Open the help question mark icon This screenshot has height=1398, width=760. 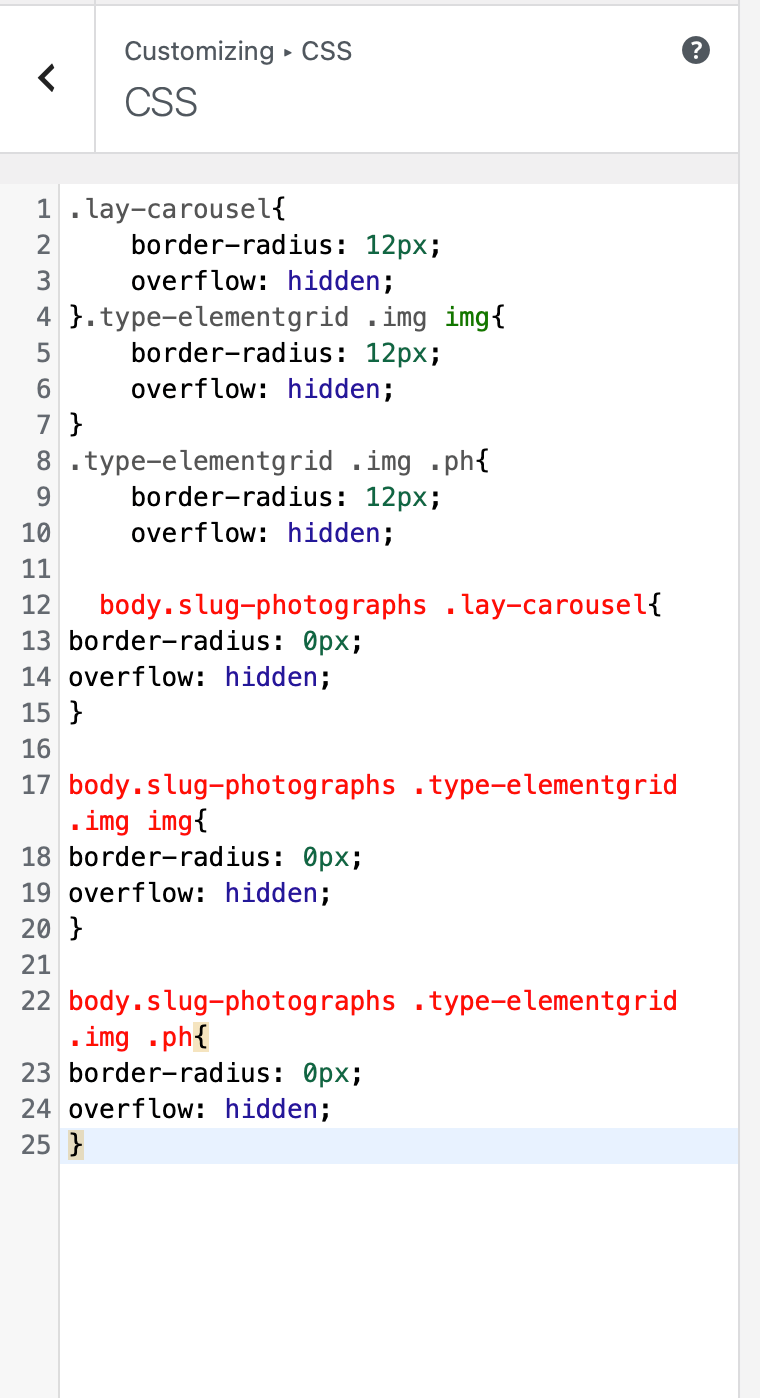[x=695, y=50]
